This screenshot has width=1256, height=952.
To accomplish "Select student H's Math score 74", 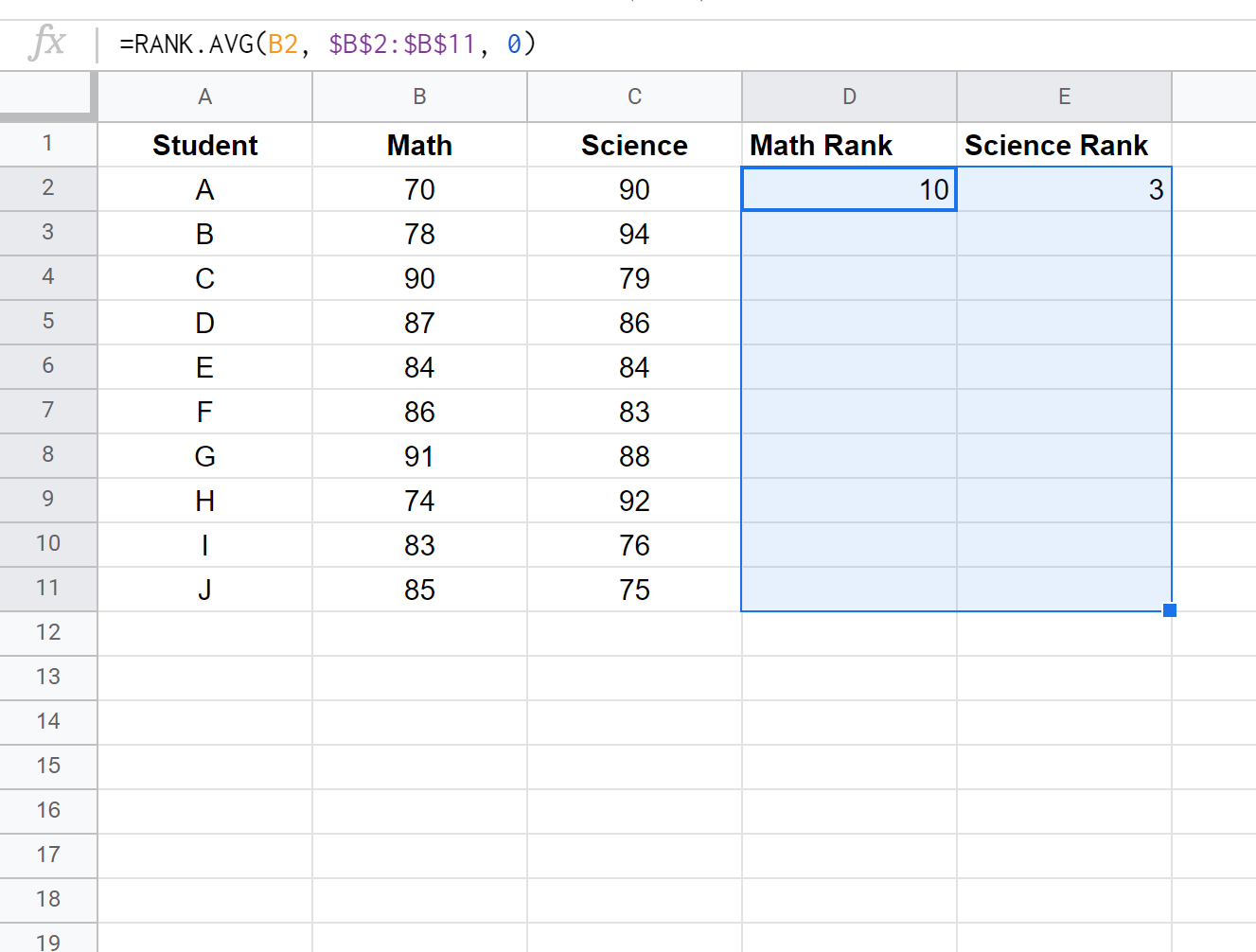I will 419,501.
